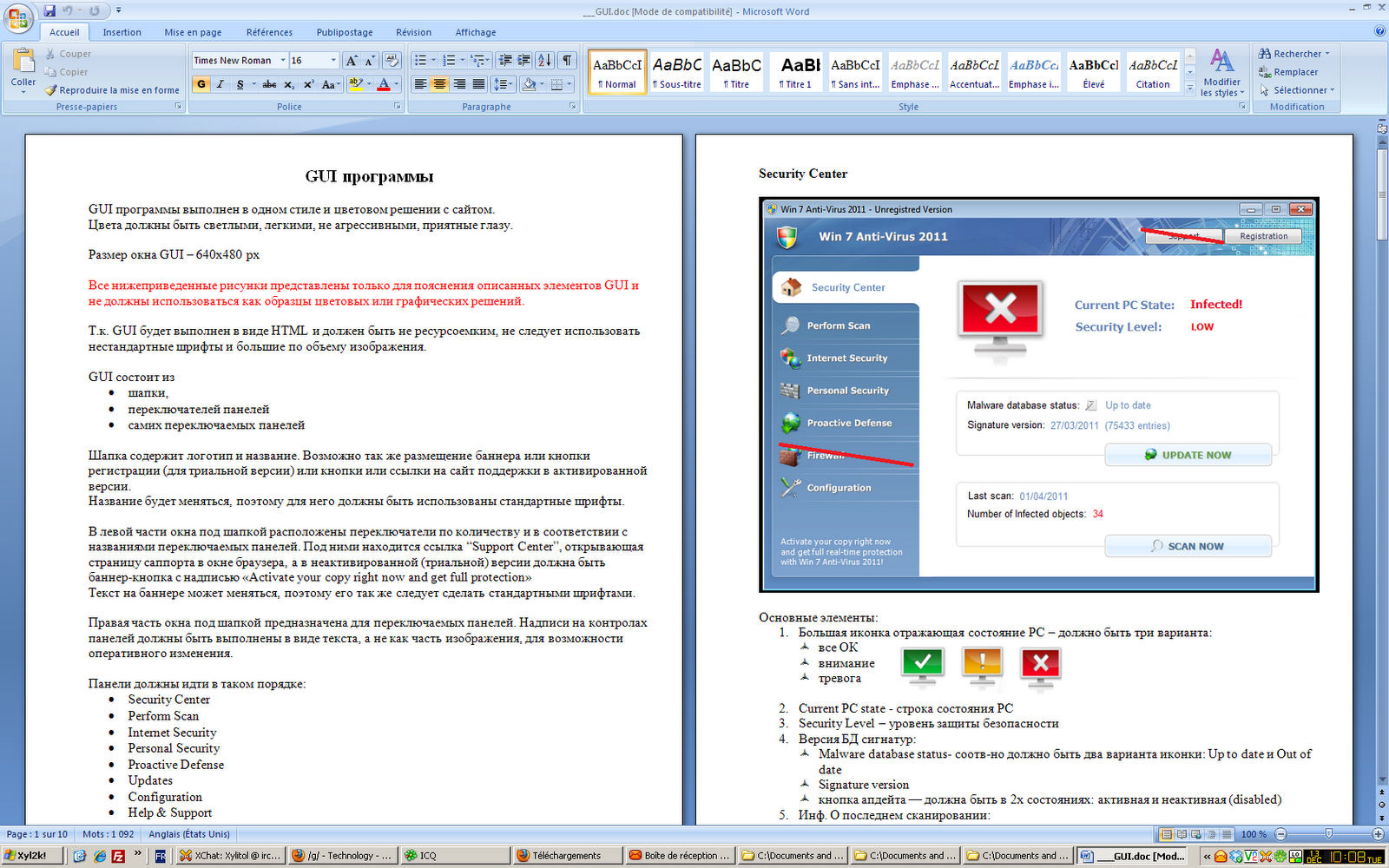Switch to full screen reading view in status bar
This screenshot has height=868, width=1389.
coord(1183,834)
